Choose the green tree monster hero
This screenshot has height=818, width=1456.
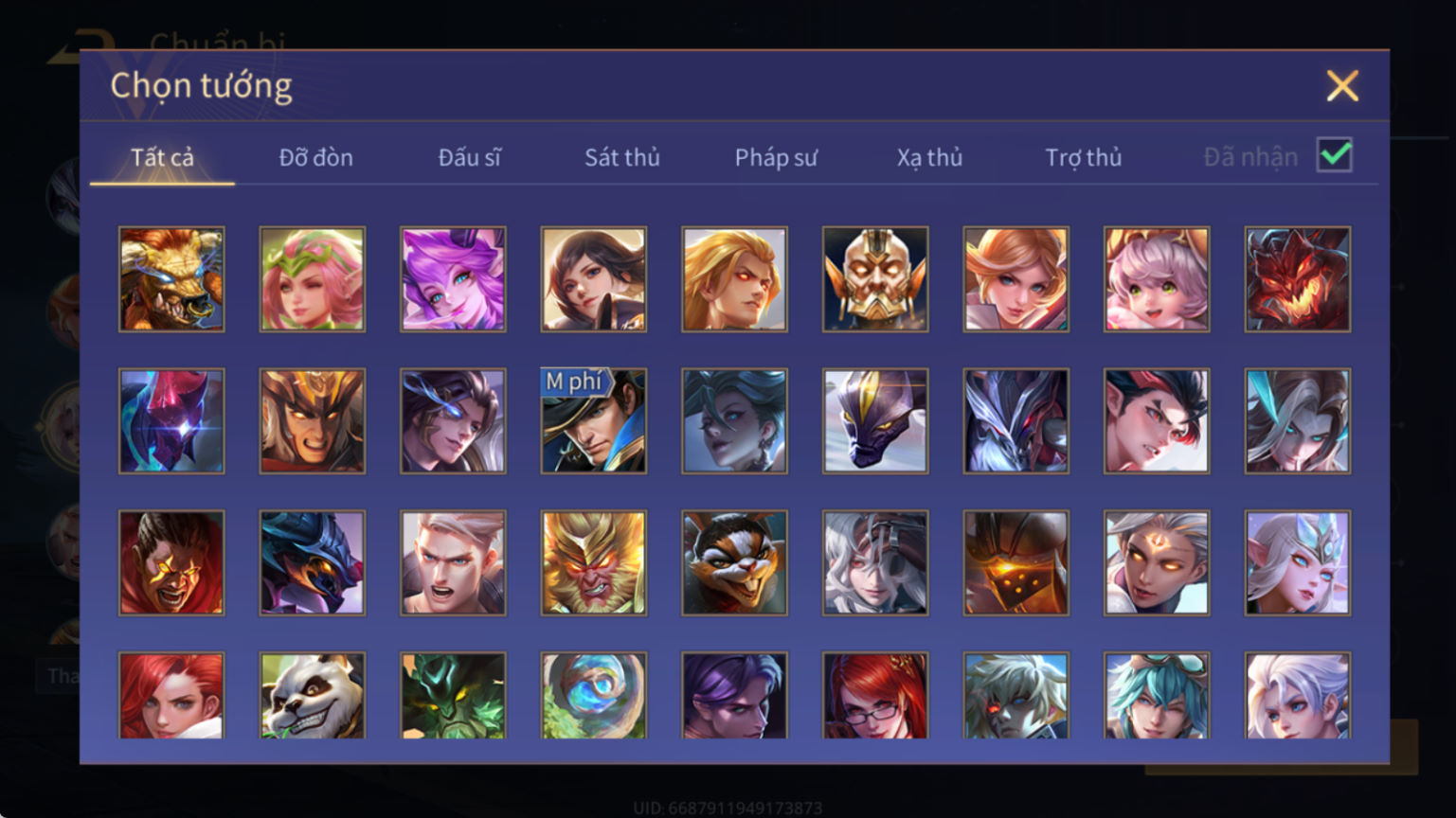[x=453, y=696]
